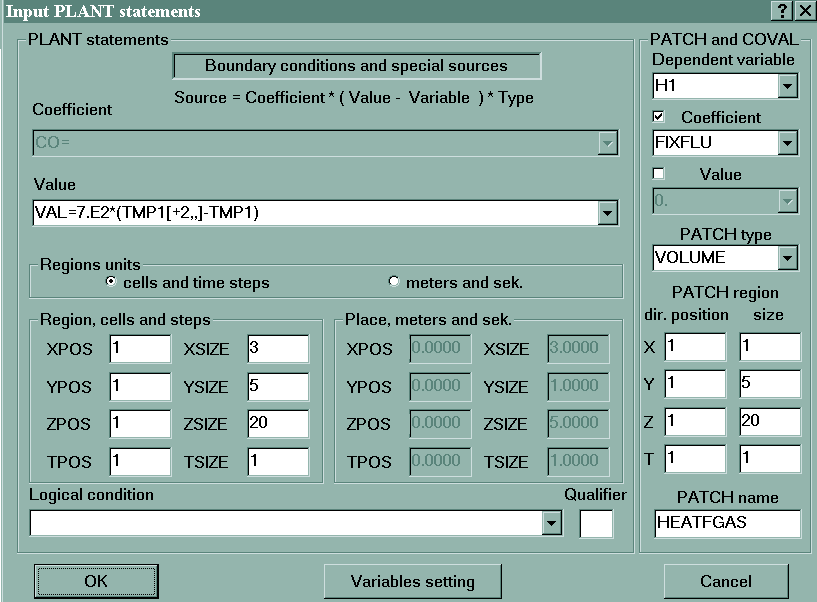This screenshot has width=817, height=602.
Task: Click Boundary conditions and special sources button
Action: pyautogui.click(x=356, y=66)
